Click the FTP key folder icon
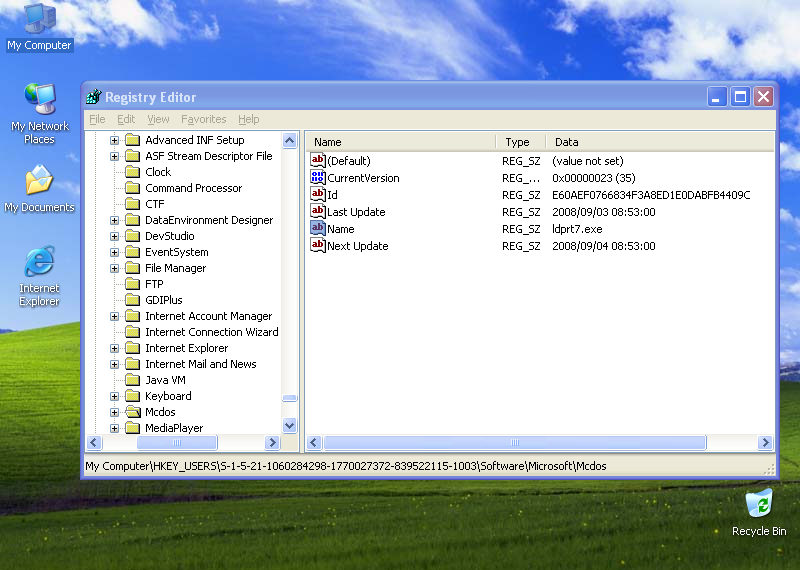Image resolution: width=800 pixels, height=570 pixels. coord(132,284)
